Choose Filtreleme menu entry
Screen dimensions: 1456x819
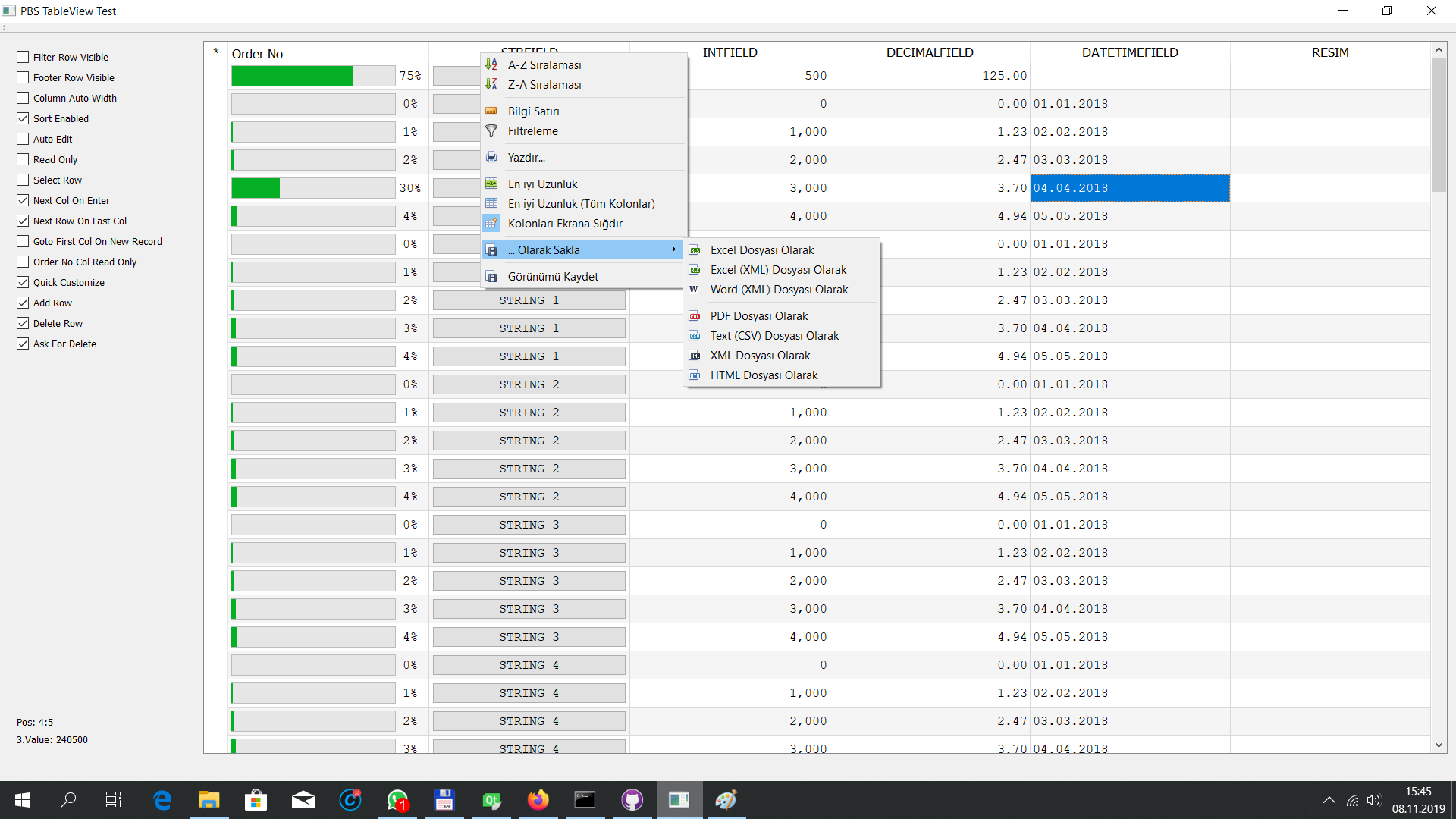(x=584, y=130)
